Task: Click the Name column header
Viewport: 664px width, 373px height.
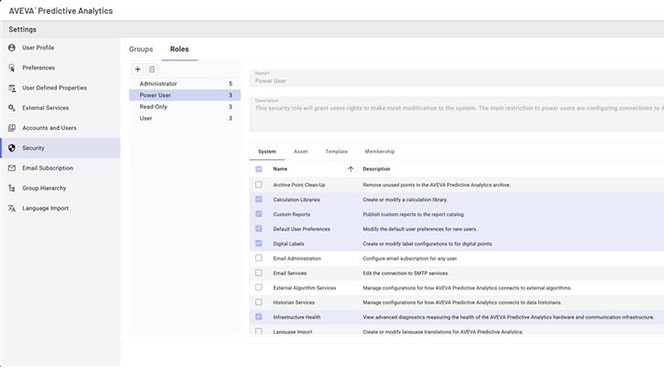Action: coord(280,169)
